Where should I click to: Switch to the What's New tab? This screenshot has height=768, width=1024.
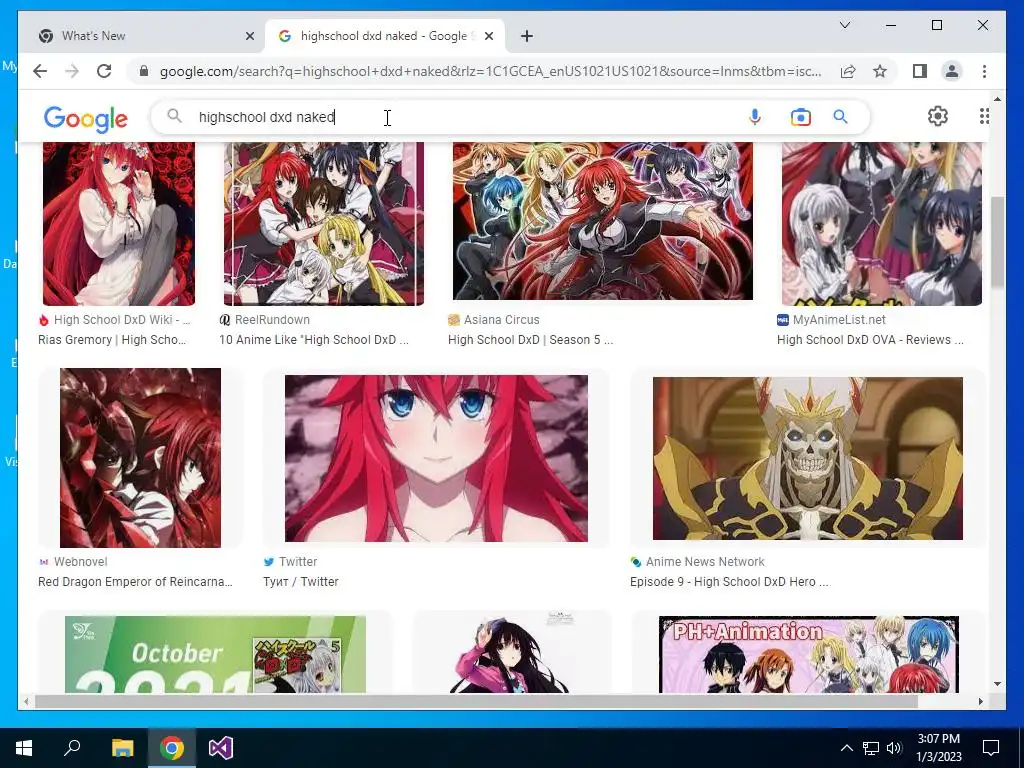(142, 36)
